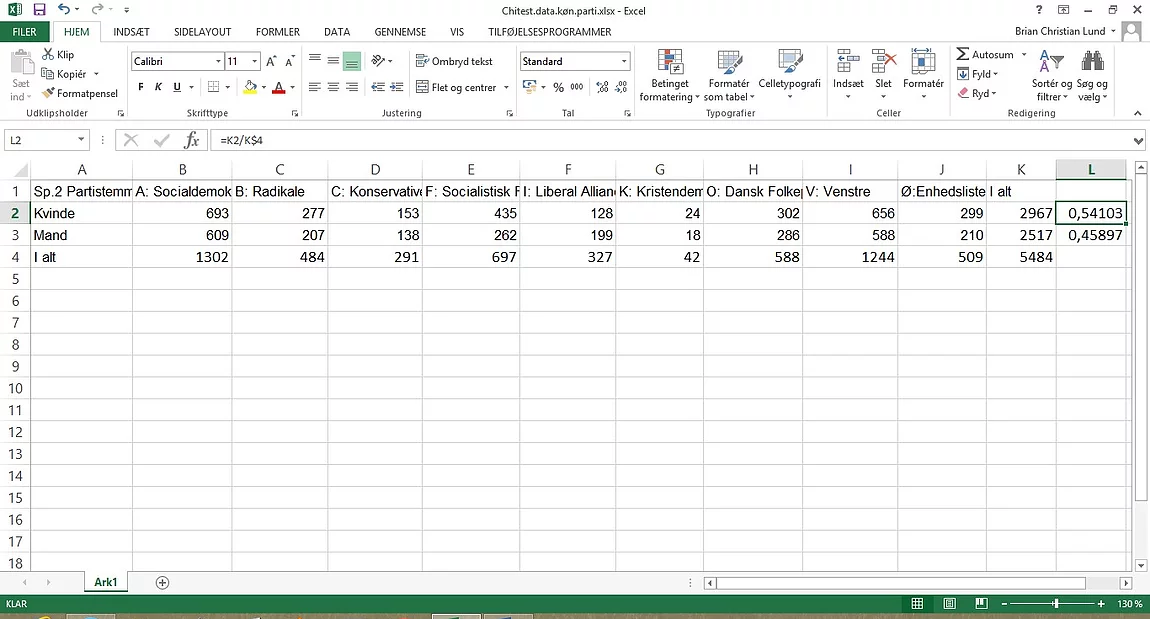Apply fill color to the cell
1150x619 pixels.
pyautogui.click(x=250, y=87)
